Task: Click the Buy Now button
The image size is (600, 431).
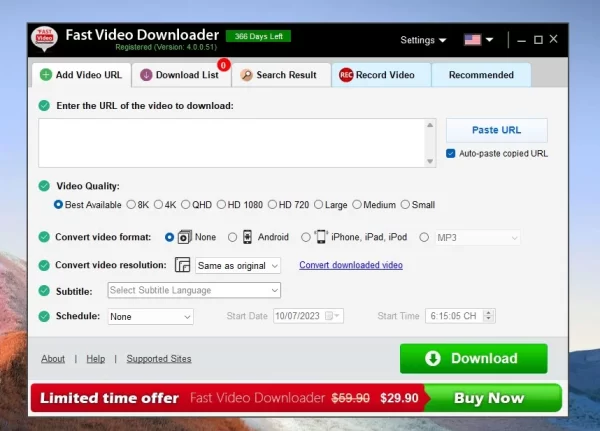Action: pyautogui.click(x=492, y=398)
